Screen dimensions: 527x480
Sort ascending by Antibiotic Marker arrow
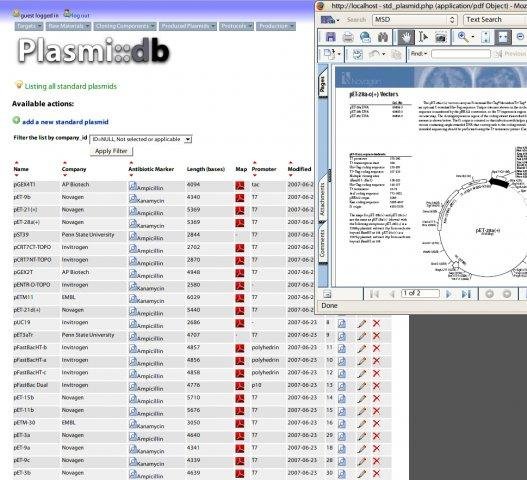[x=131, y=163]
